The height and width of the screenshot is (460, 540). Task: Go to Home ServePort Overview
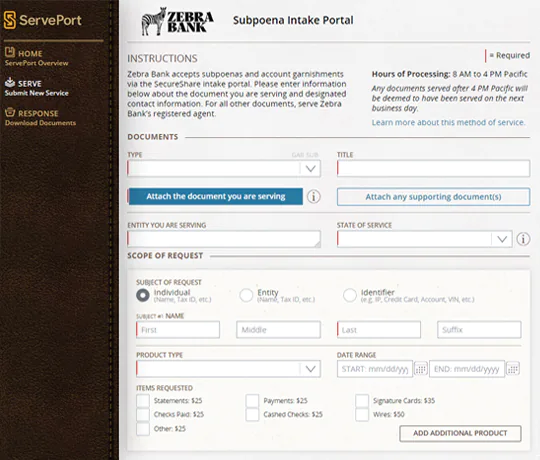37,58
